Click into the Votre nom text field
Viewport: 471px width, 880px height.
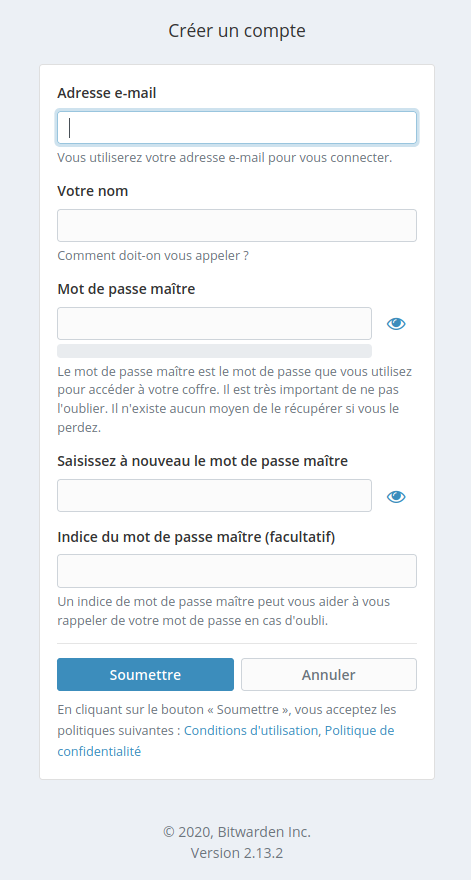pos(237,226)
